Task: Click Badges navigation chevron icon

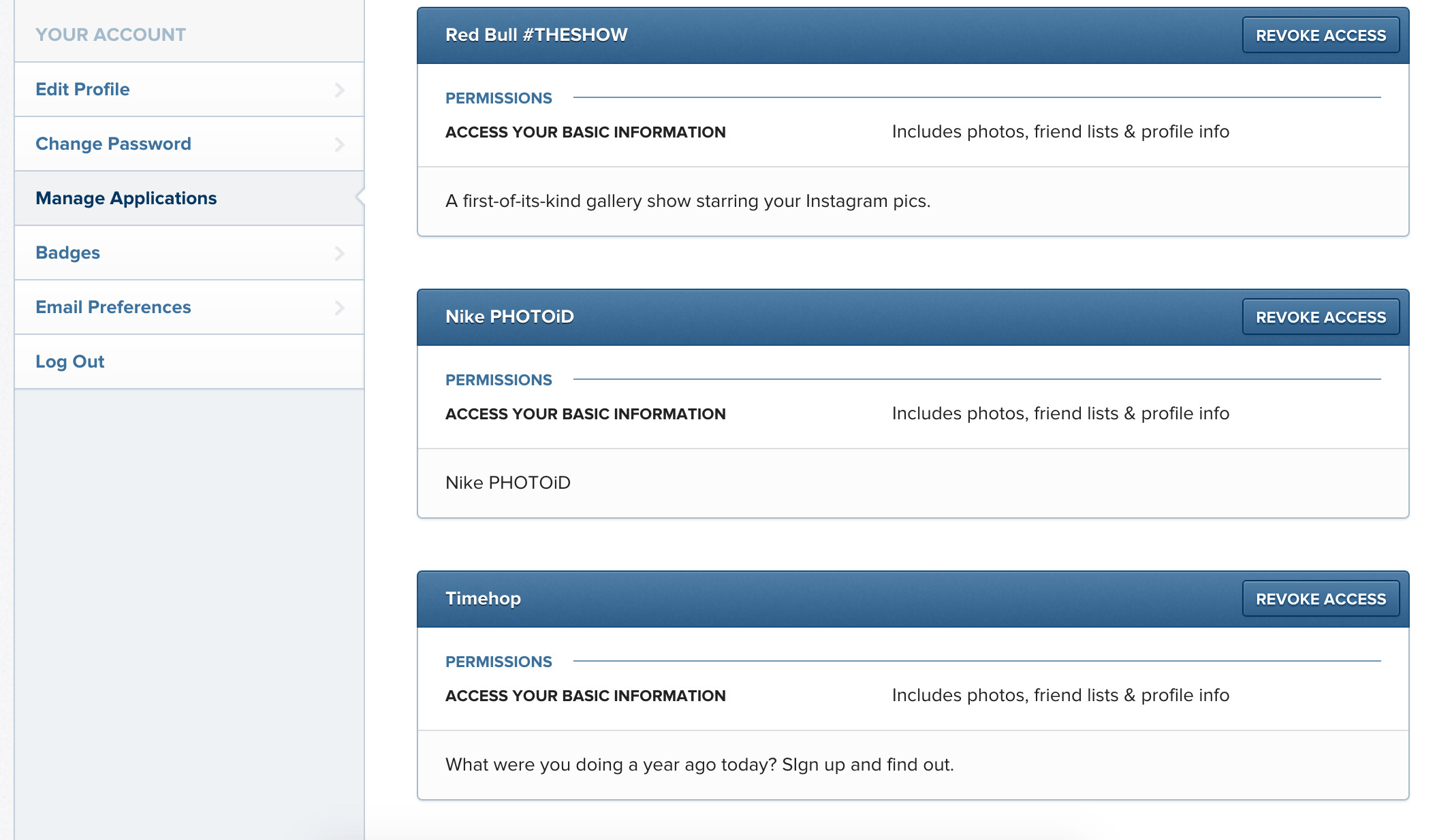Action: click(339, 253)
